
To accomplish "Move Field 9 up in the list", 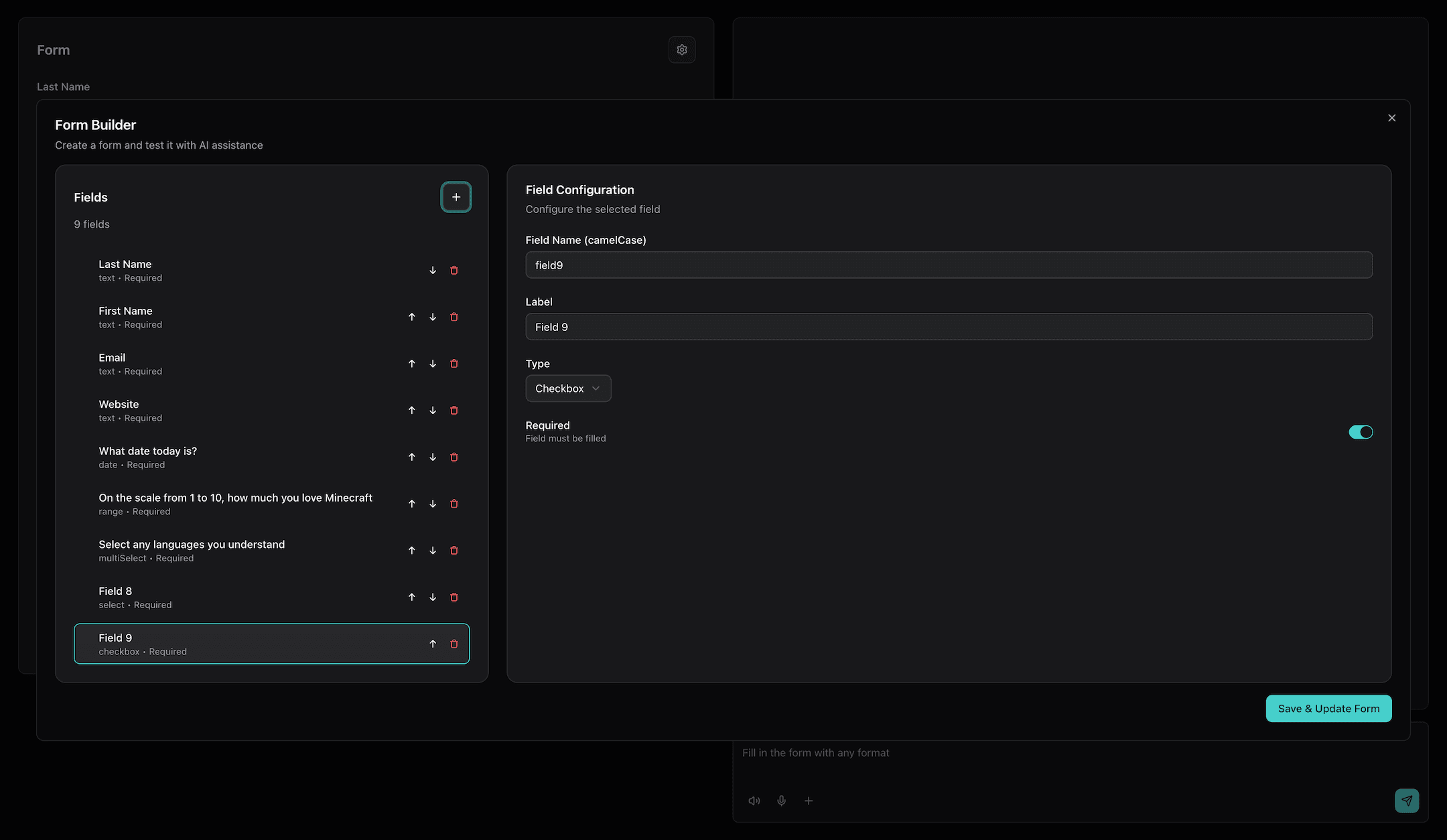I will 432,644.
